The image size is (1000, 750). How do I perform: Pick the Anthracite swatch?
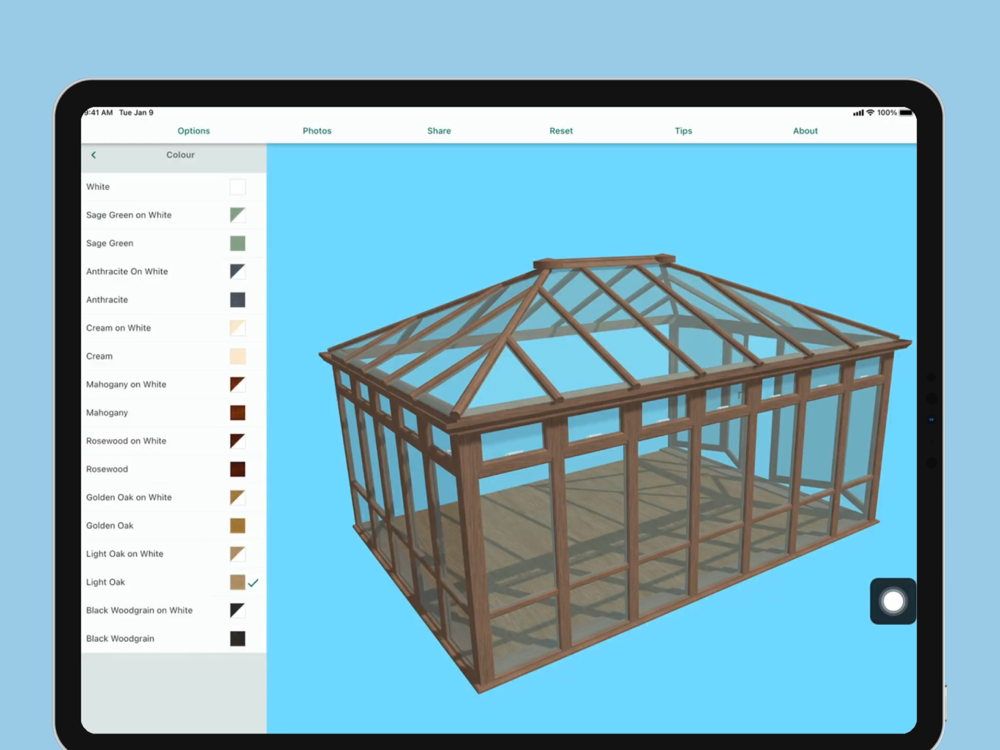(x=237, y=300)
